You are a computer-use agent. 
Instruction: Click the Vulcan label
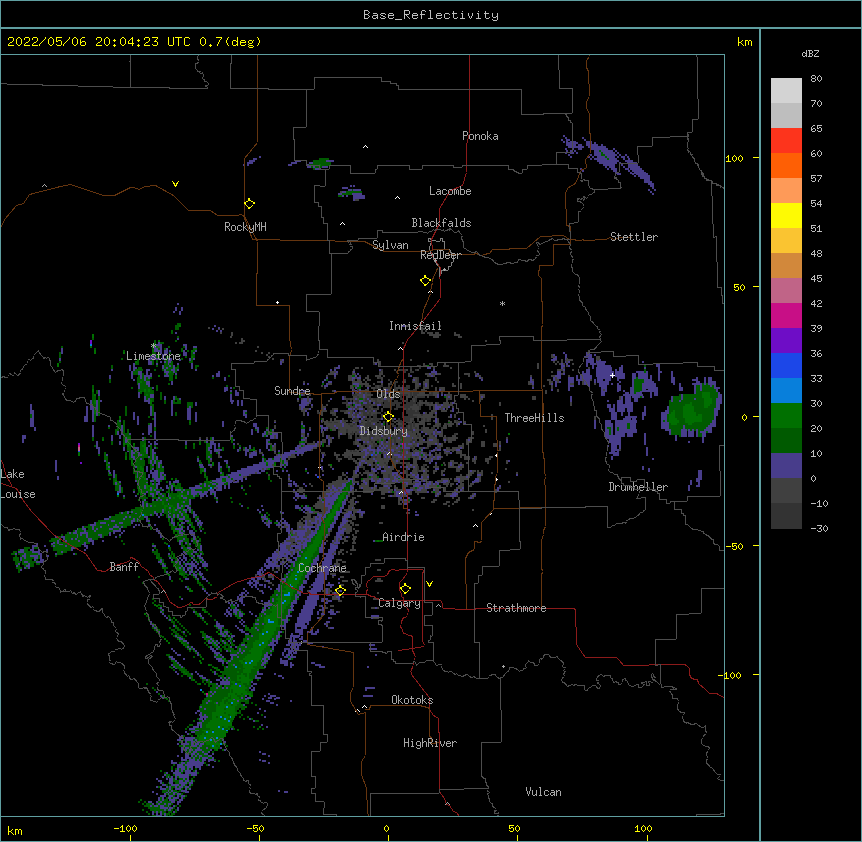[x=543, y=792]
